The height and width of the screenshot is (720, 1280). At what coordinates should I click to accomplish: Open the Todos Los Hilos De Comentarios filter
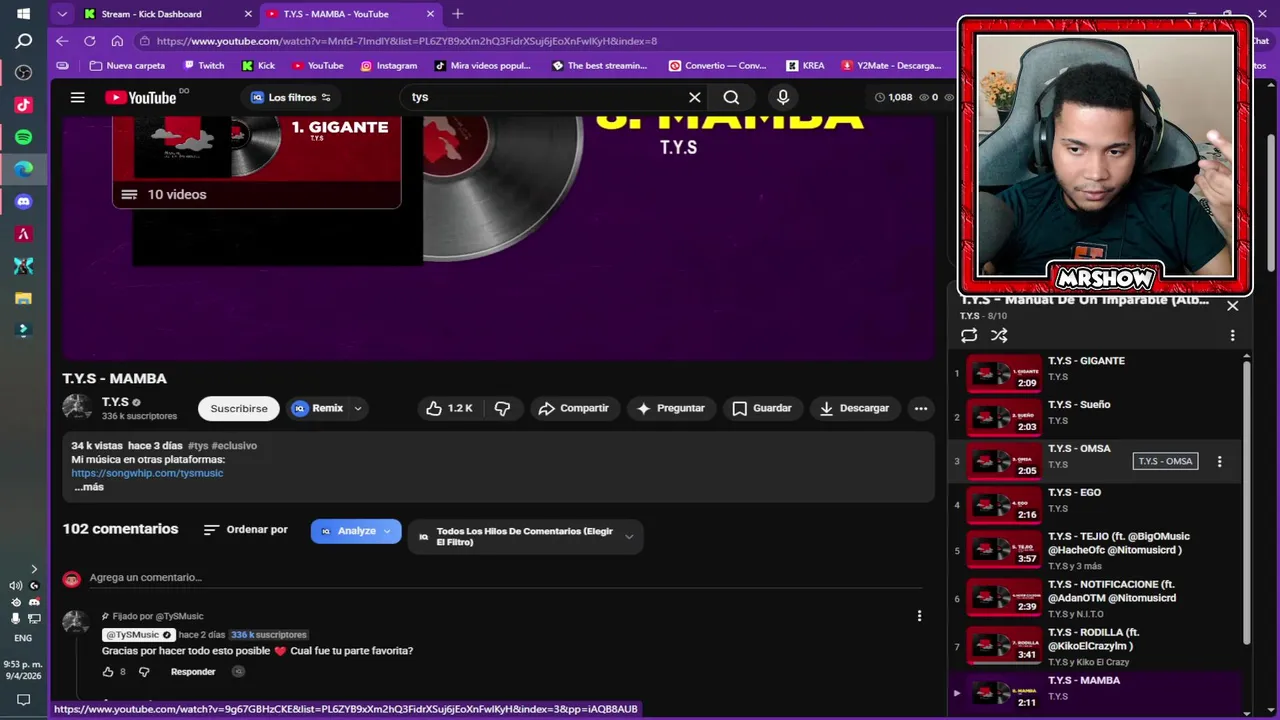[x=525, y=537]
